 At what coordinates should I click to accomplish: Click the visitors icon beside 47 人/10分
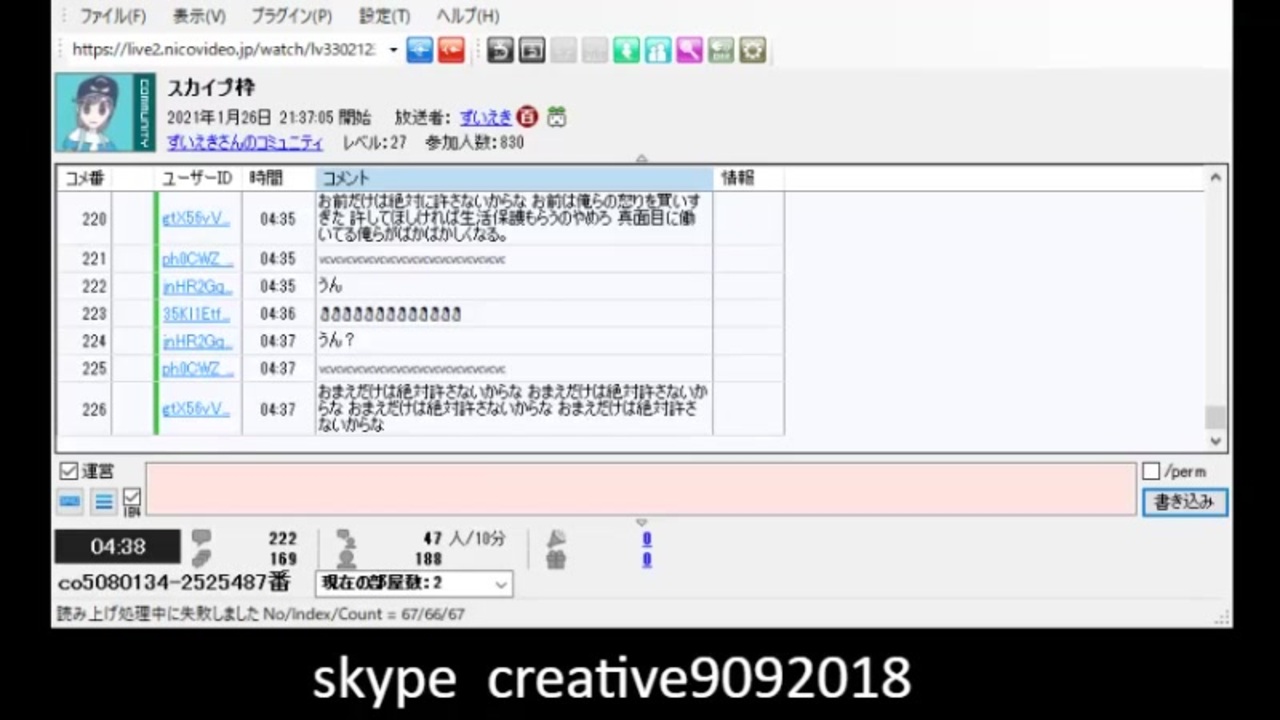[346, 538]
